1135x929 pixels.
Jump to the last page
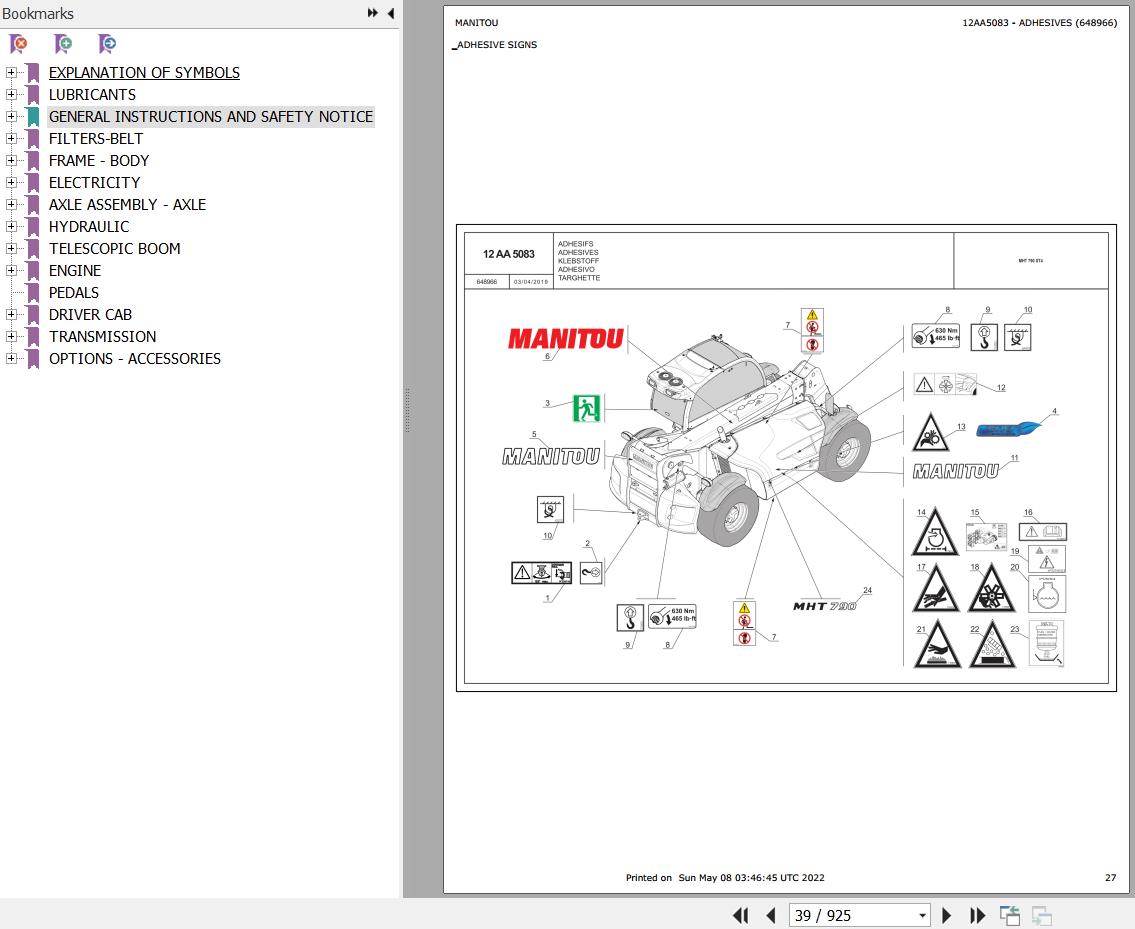click(977, 915)
